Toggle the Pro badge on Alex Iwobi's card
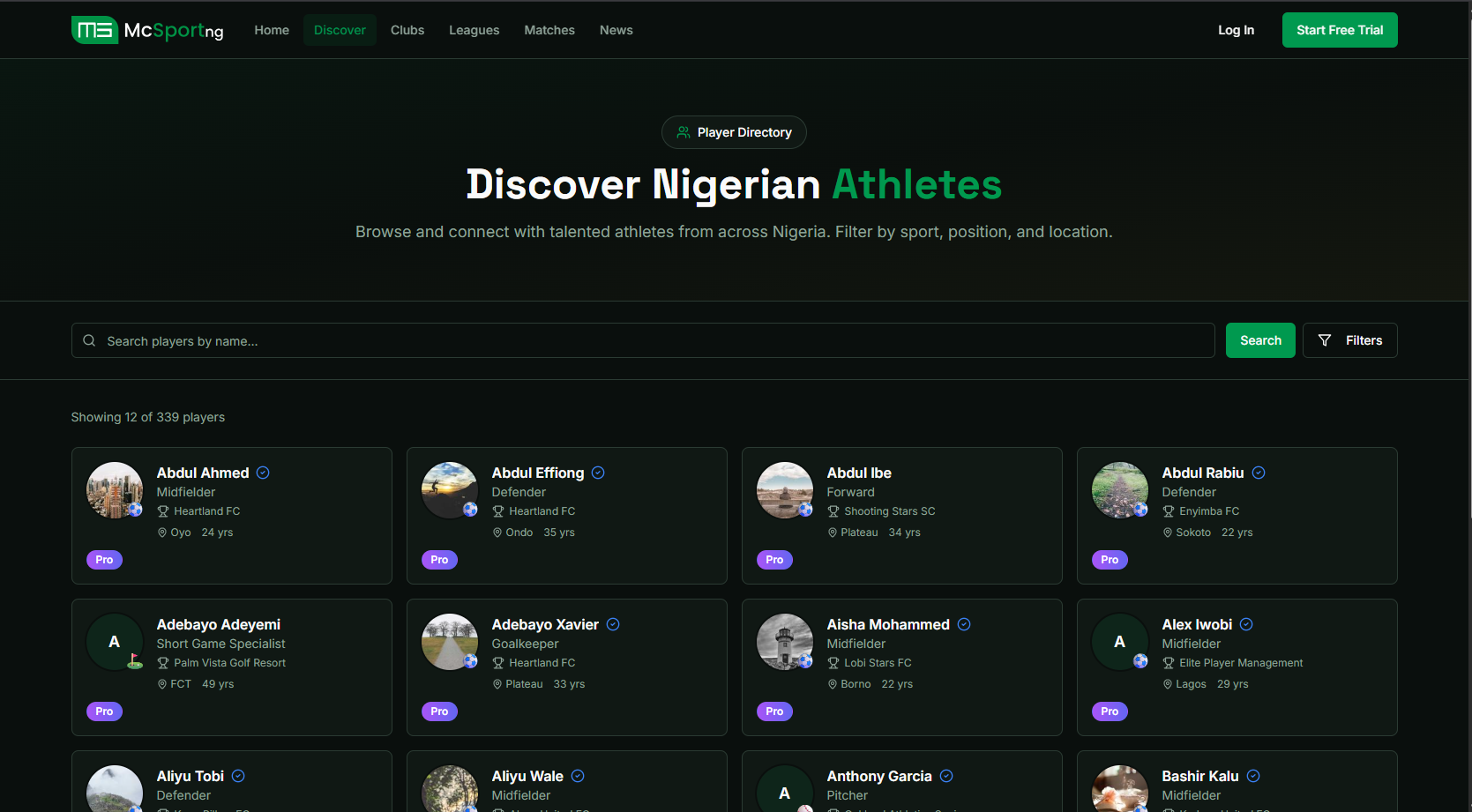This screenshot has width=1472, height=812. tap(1110, 711)
